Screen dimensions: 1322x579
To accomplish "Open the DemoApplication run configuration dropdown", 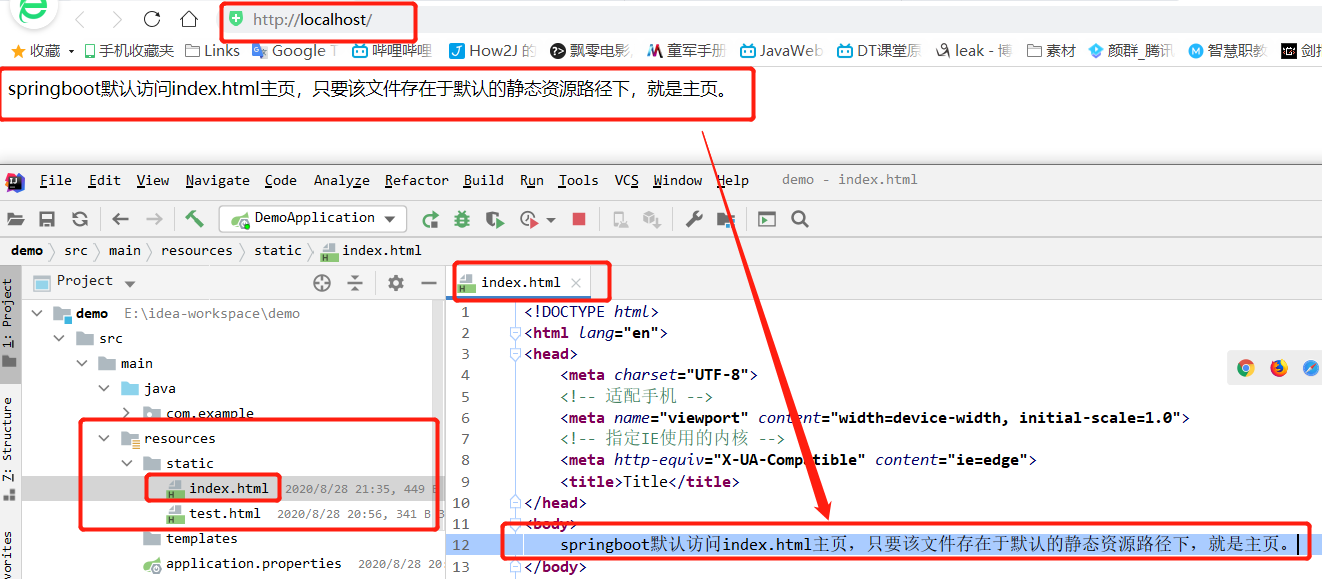I will [x=313, y=218].
